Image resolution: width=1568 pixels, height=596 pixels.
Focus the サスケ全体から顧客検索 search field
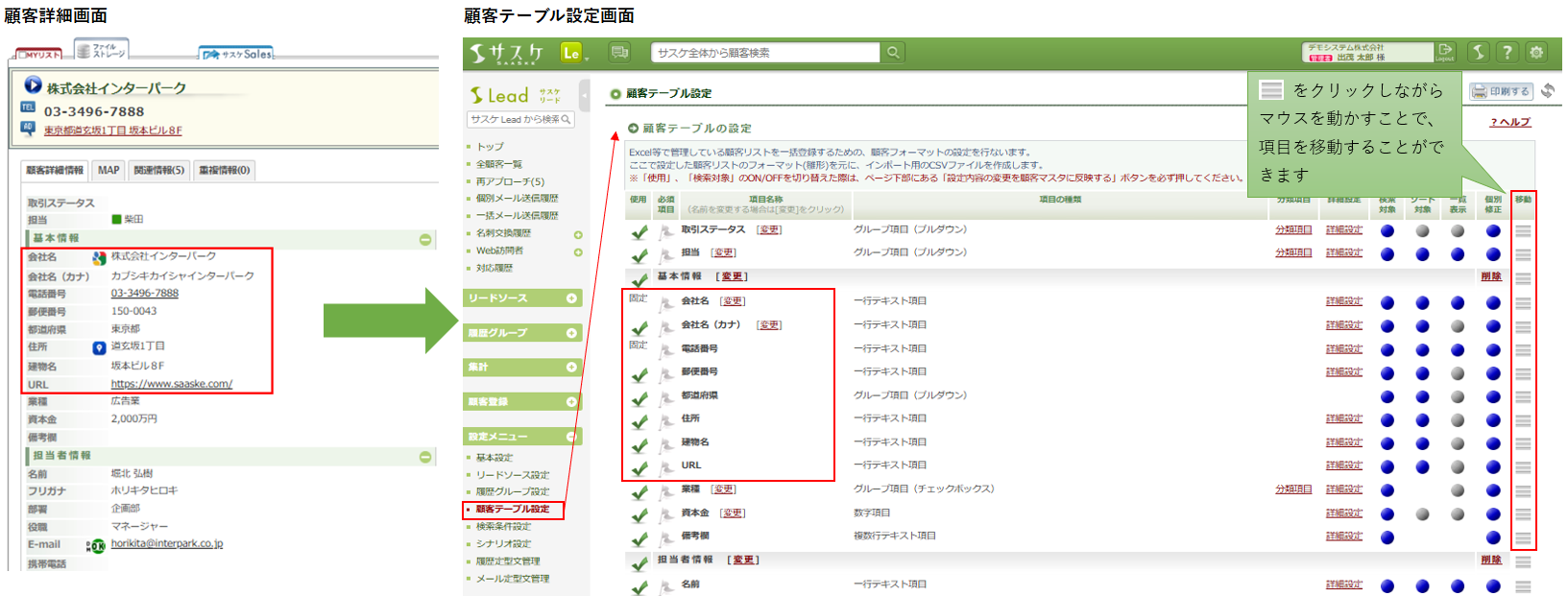(765, 53)
